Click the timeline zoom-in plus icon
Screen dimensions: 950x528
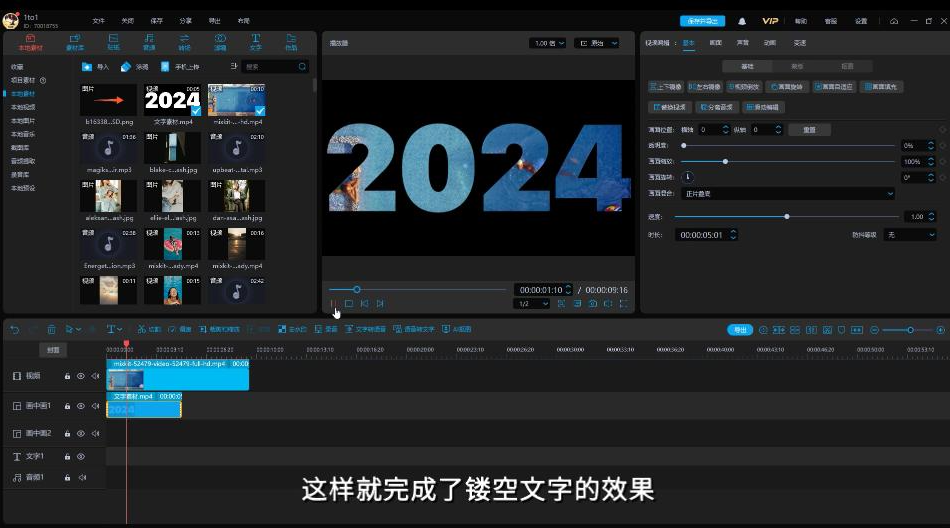[x=940, y=330]
